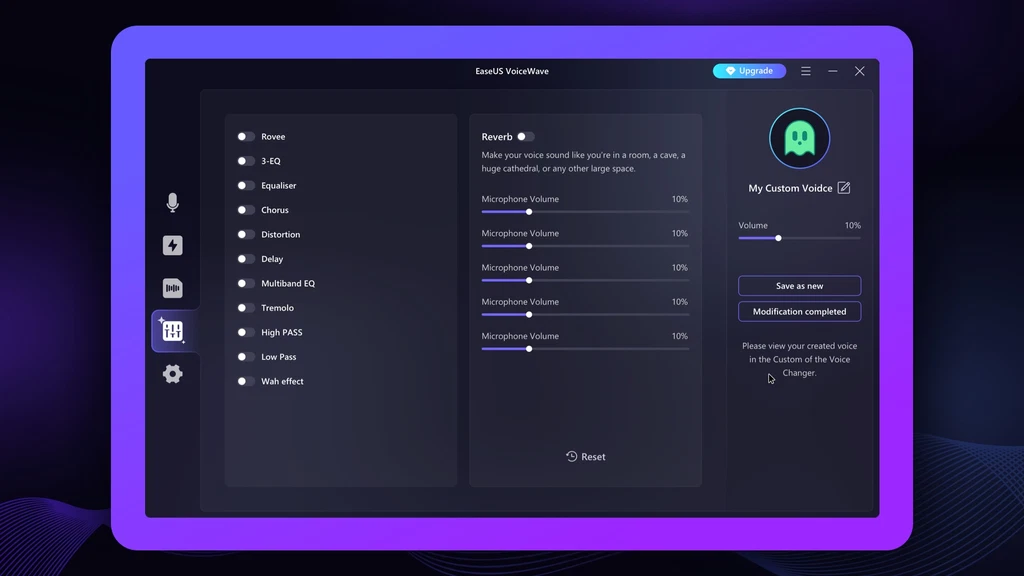The image size is (1024, 576).
Task: Toggle the Distortion effect switch
Action: pyautogui.click(x=245, y=235)
